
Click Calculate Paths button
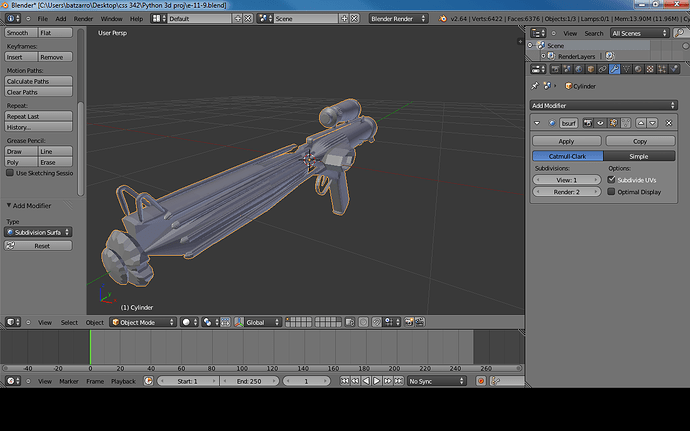[38, 81]
